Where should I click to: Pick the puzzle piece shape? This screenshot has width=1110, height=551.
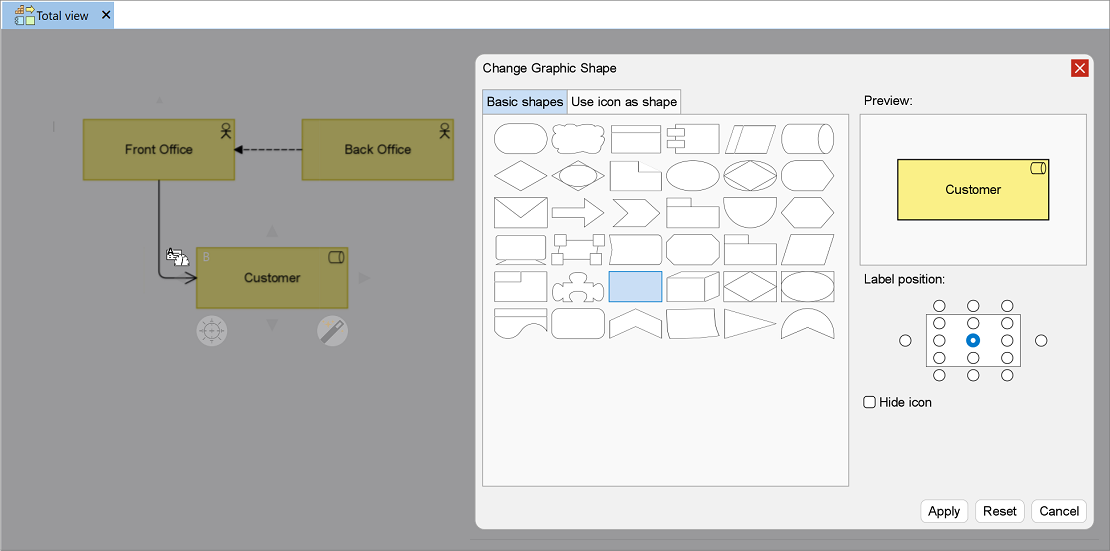click(x=578, y=287)
